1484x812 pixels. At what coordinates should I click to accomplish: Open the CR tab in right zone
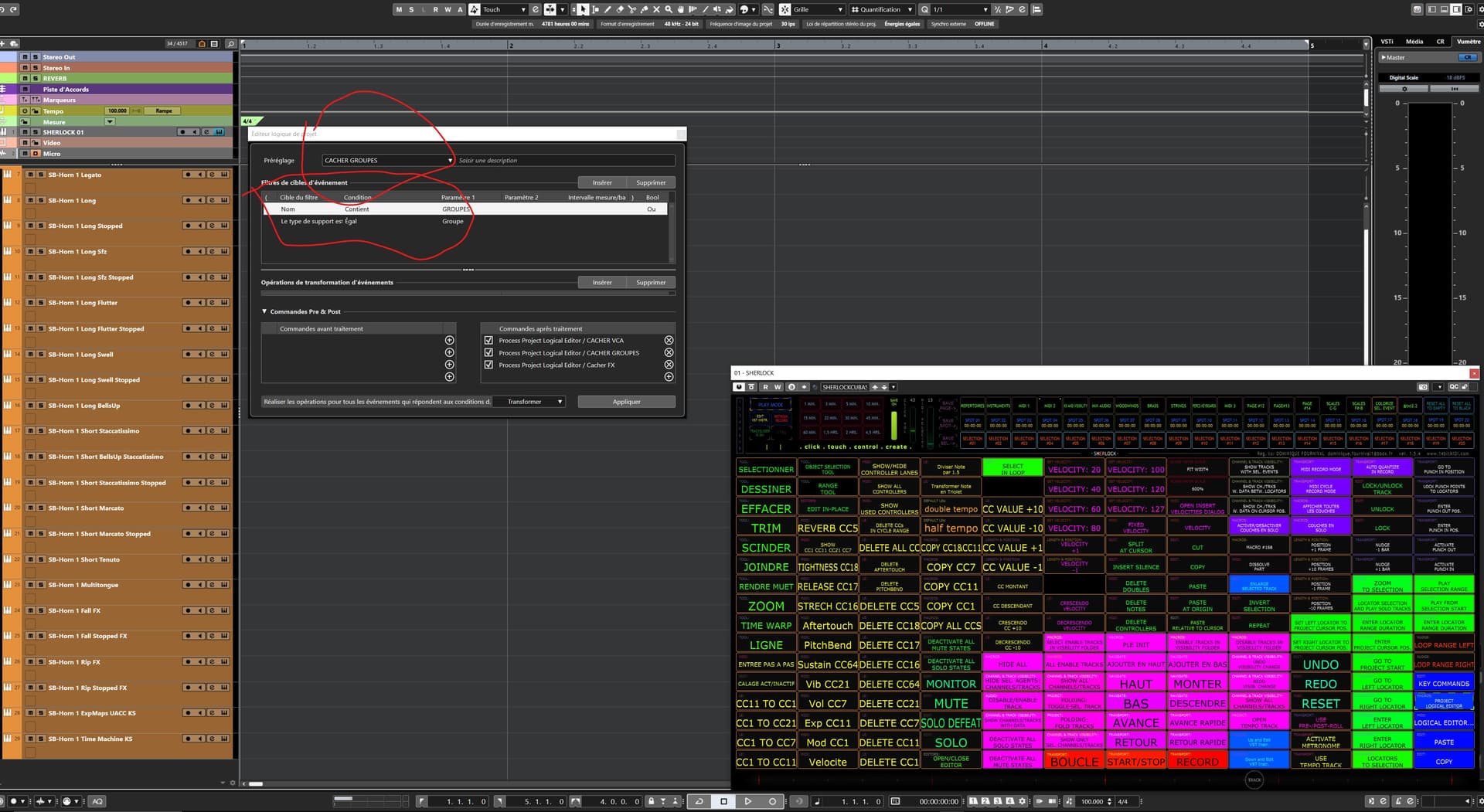tap(1440, 42)
